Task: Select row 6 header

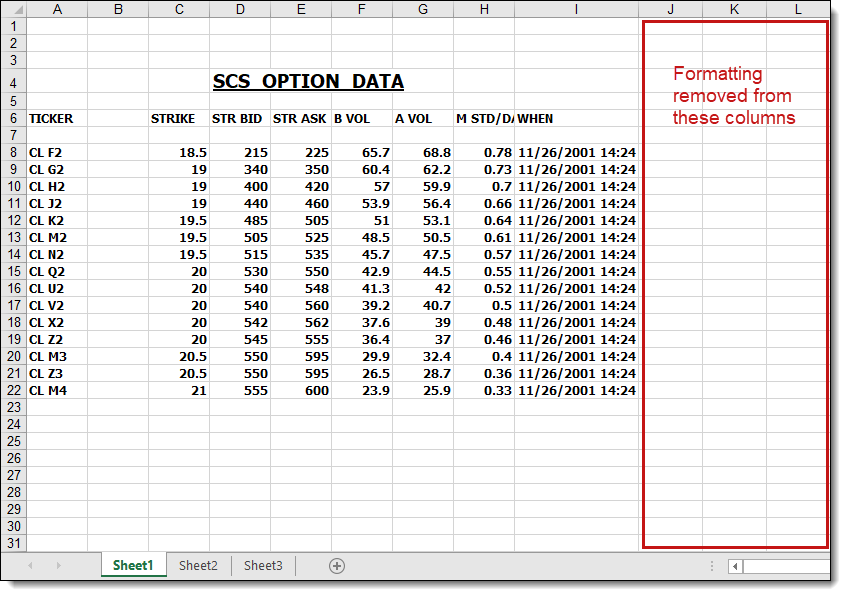Action: 13,118
